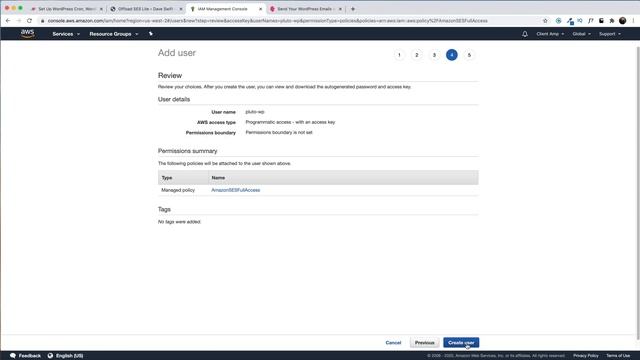This screenshot has width=640, height=360.
Task: Go back with the browser back arrow
Action: coord(8,20)
